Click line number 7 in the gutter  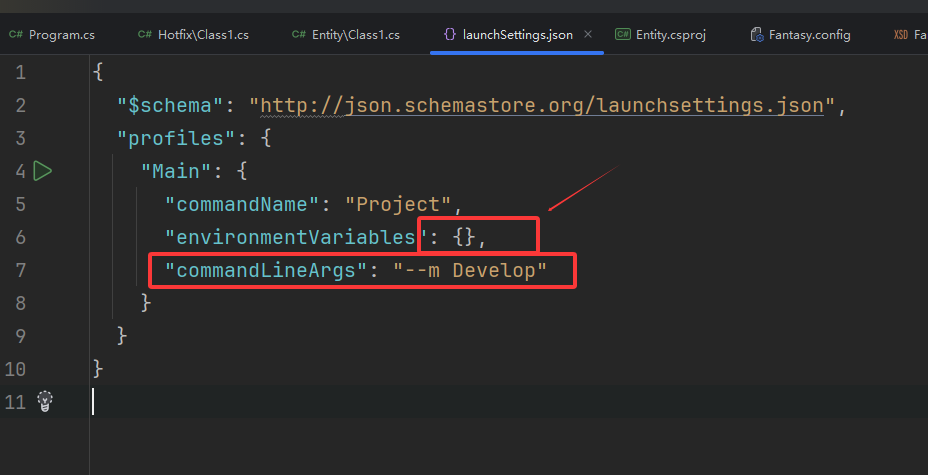point(21,270)
